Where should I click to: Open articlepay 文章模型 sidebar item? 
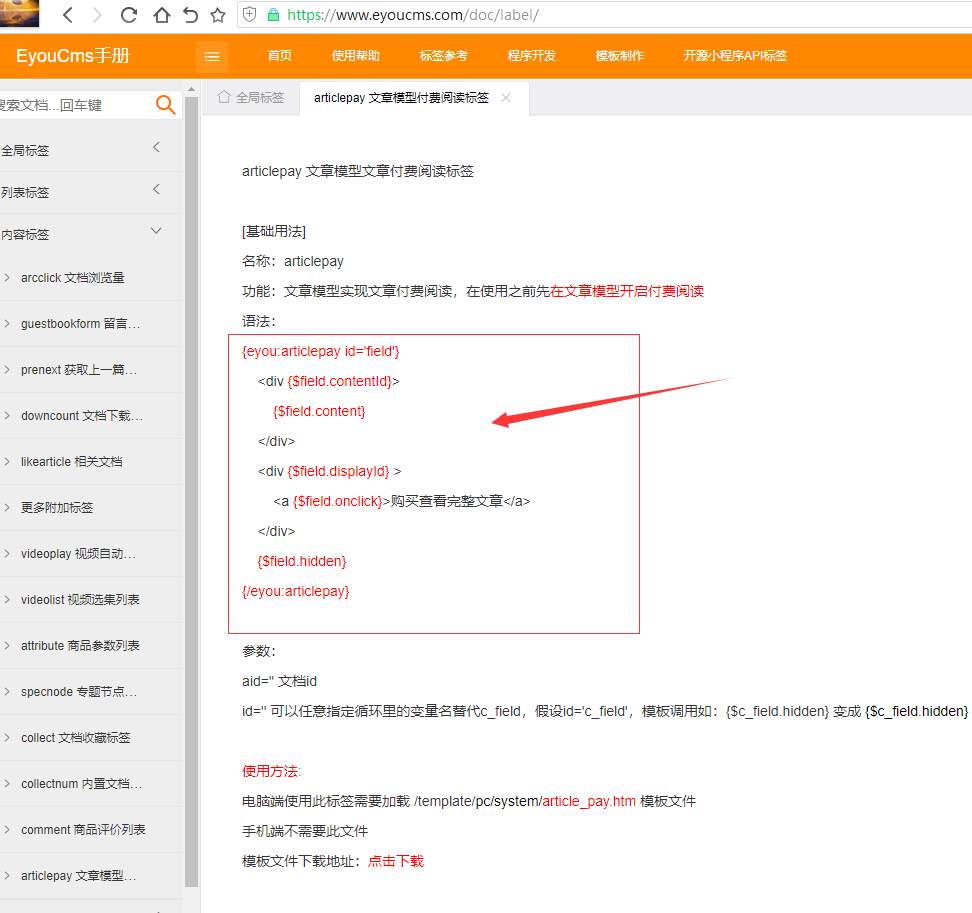coord(92,876)
